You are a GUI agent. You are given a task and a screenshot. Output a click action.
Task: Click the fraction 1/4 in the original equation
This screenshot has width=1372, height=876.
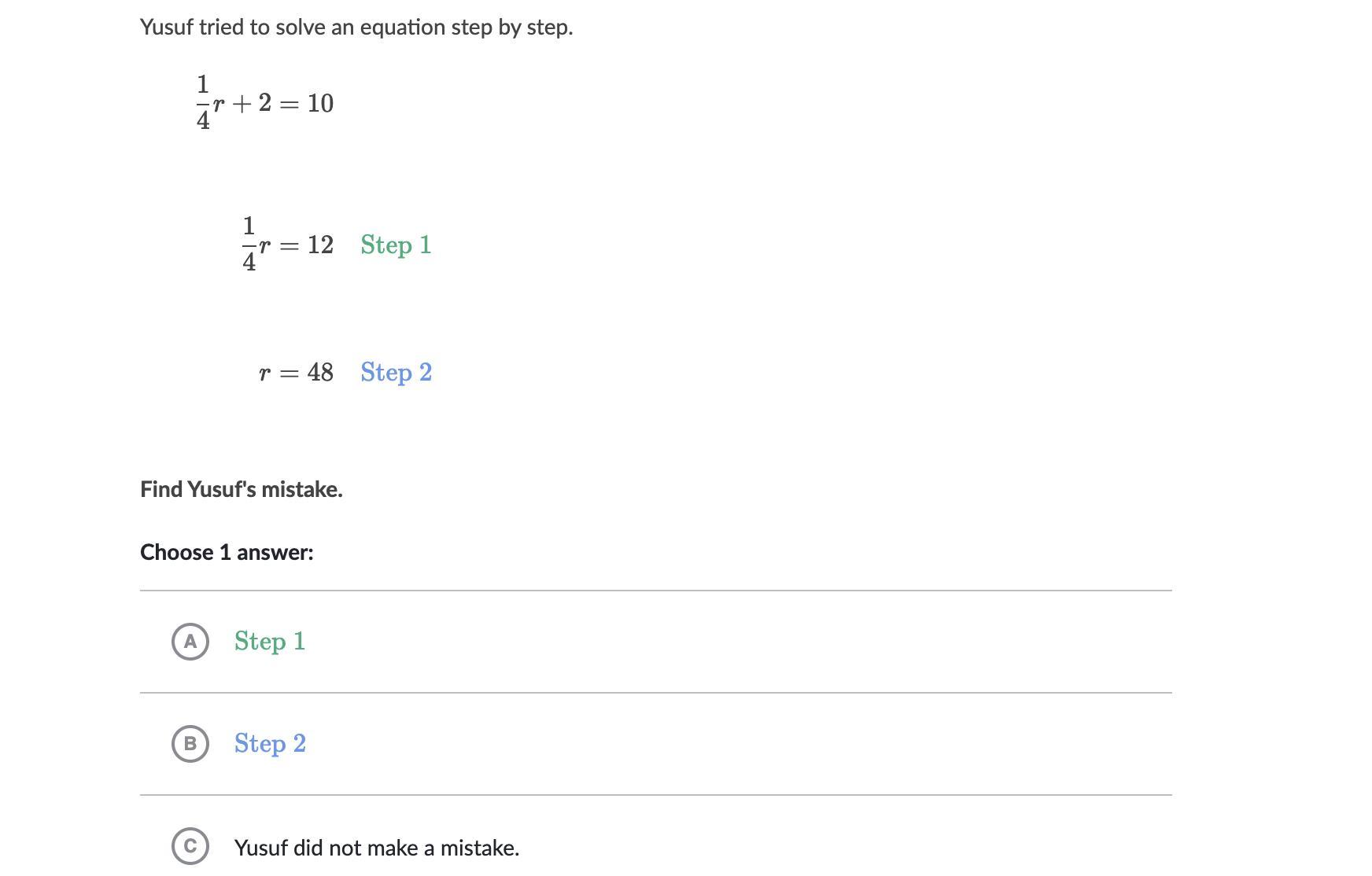click(202, 102)
